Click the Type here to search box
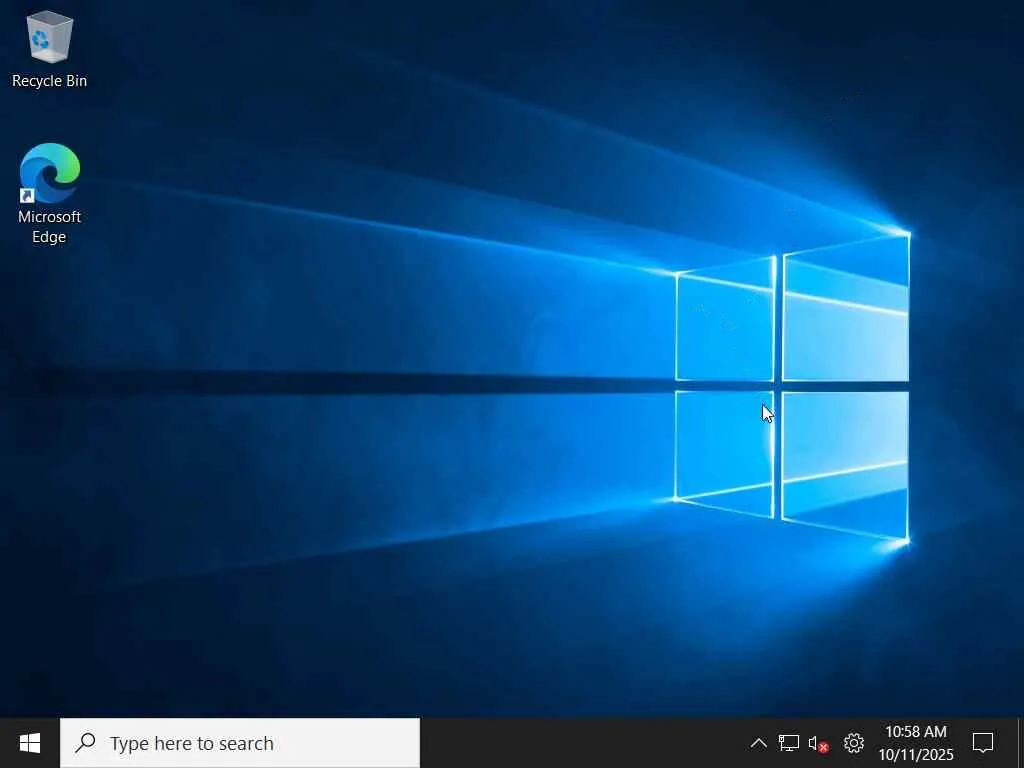 pos(240,743)
